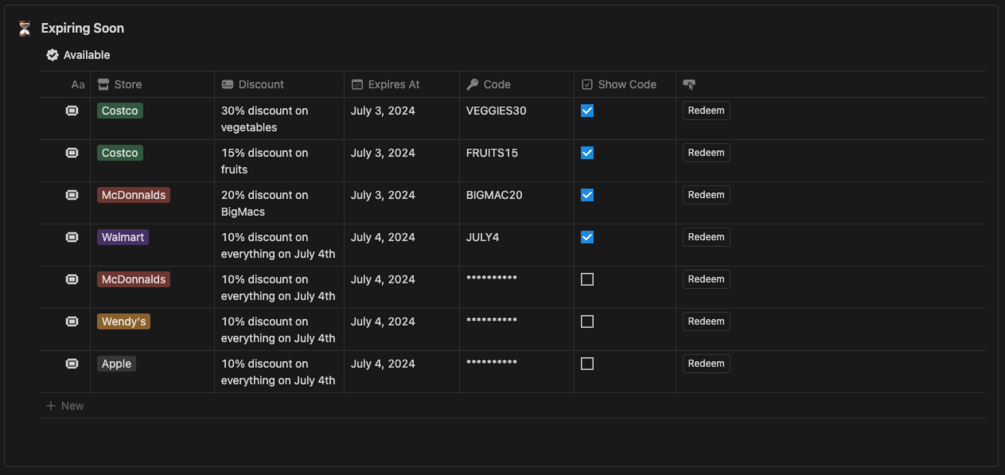This screenshot has width=1005, height=475.
Task: Click the masked code in Apple row
Action: click(492, 363)
